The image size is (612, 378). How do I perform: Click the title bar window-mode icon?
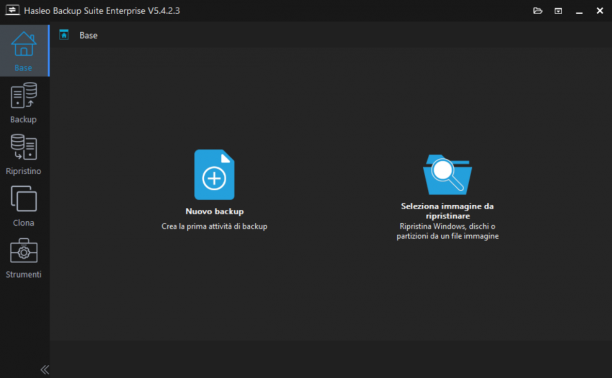tap(558, 11)
